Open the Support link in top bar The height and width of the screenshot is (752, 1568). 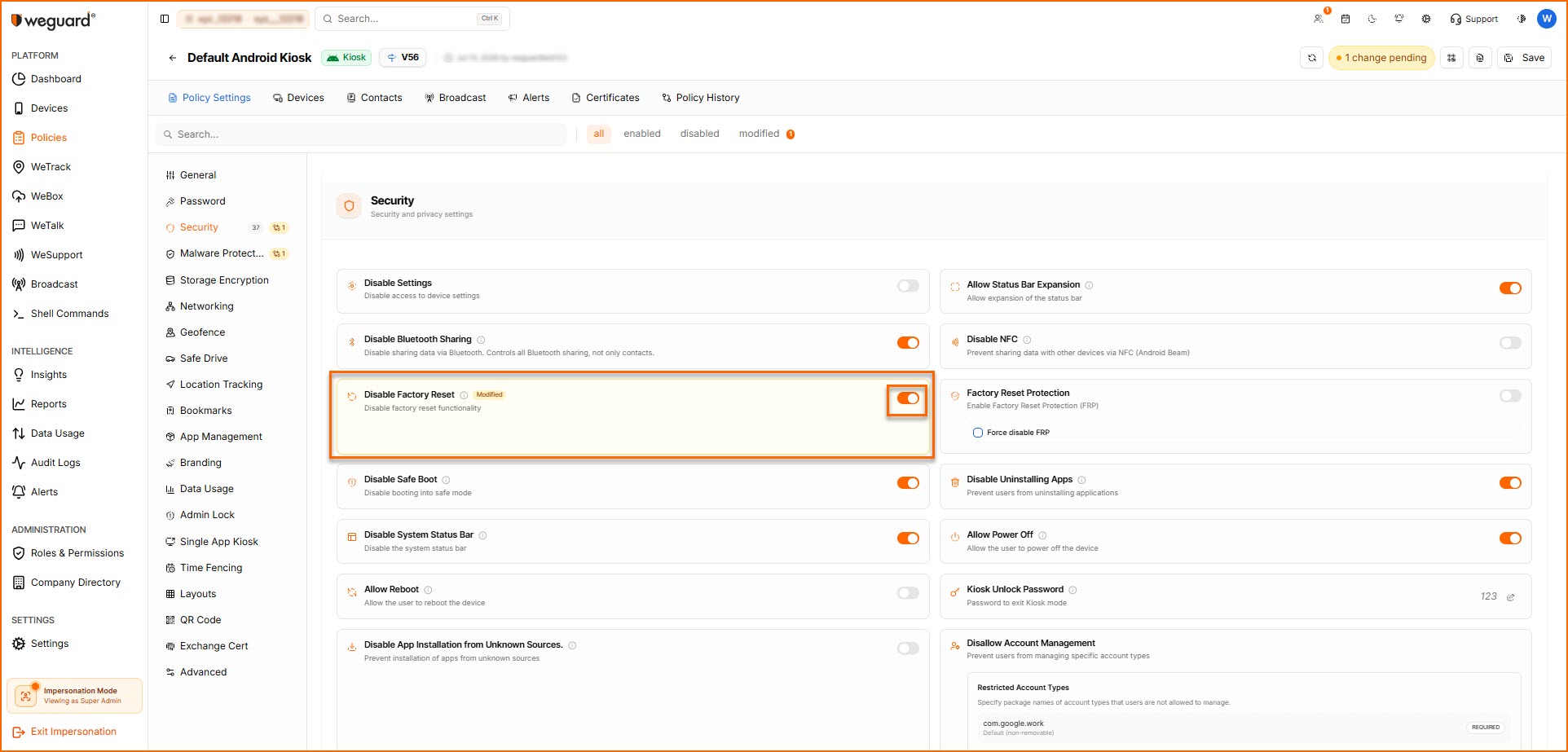point(1473,19)
